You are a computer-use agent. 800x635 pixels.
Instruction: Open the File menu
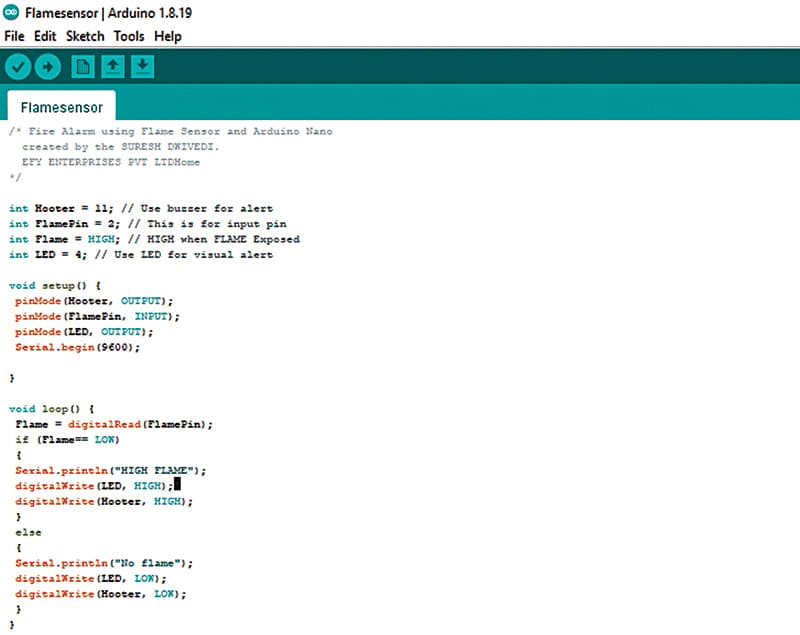(15, 36)
